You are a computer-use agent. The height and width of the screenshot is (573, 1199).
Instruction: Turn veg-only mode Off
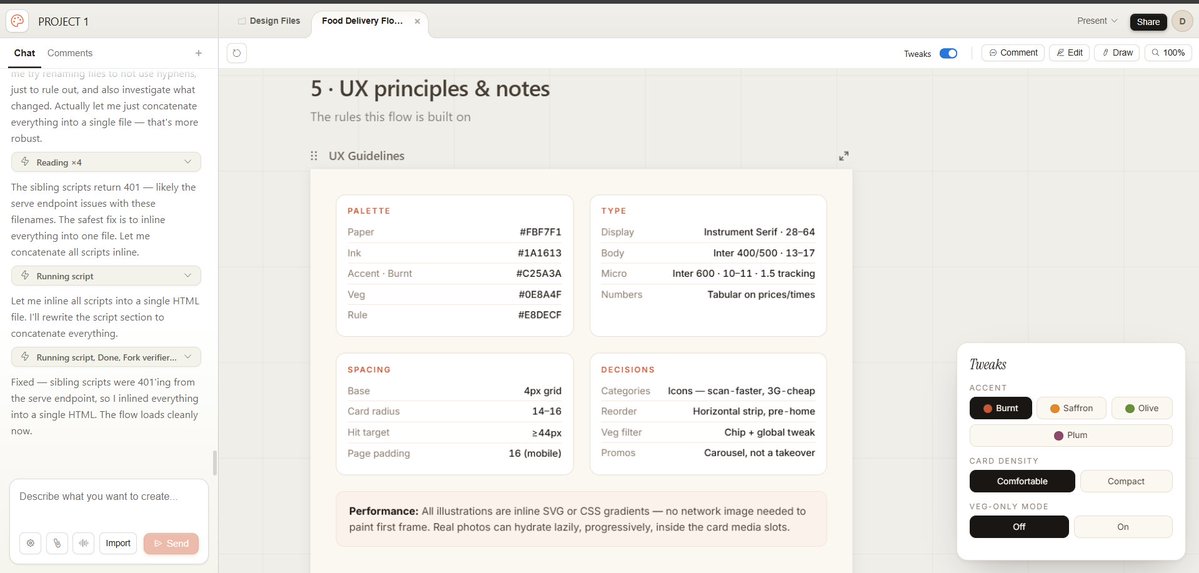[1019, 526]
